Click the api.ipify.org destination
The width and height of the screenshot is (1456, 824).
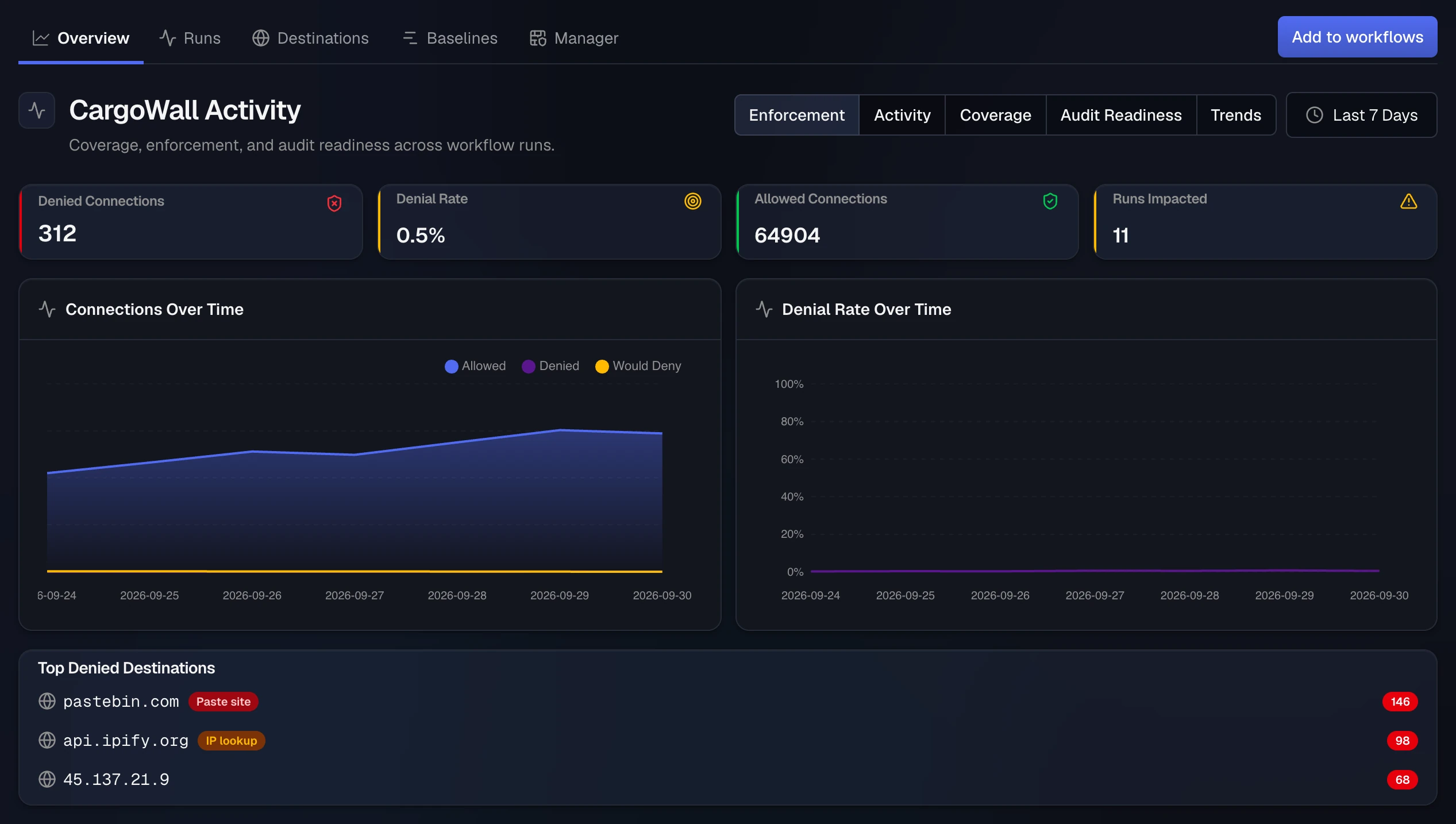click(126, 740)
